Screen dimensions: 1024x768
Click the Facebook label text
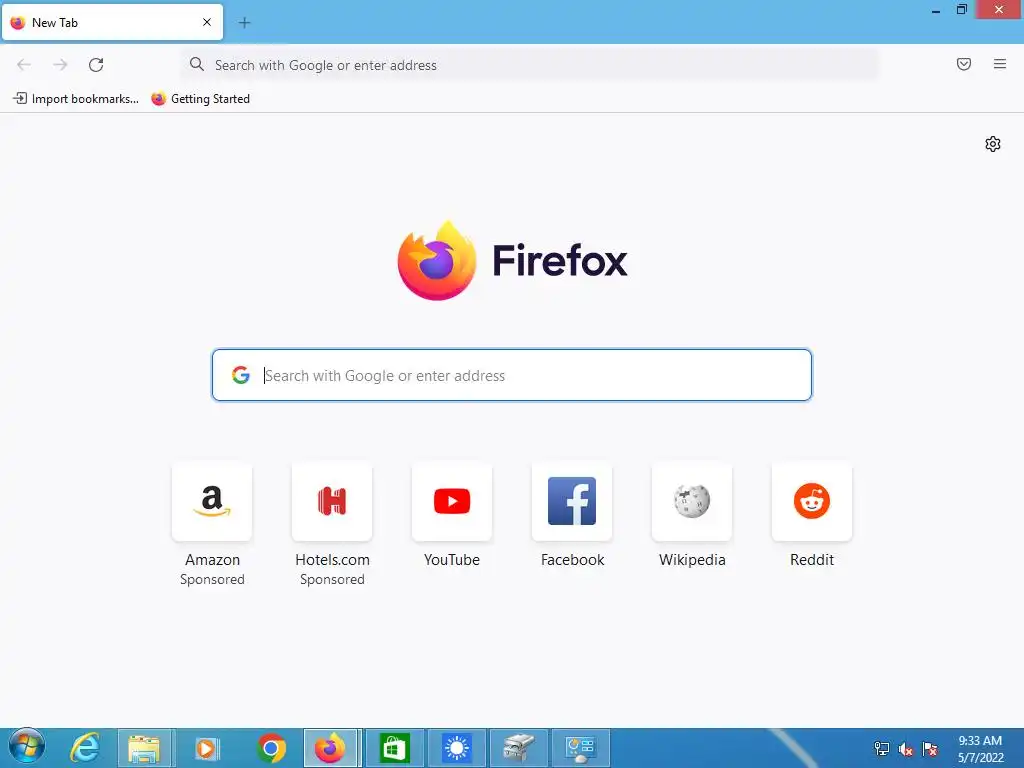pos(573,560)
